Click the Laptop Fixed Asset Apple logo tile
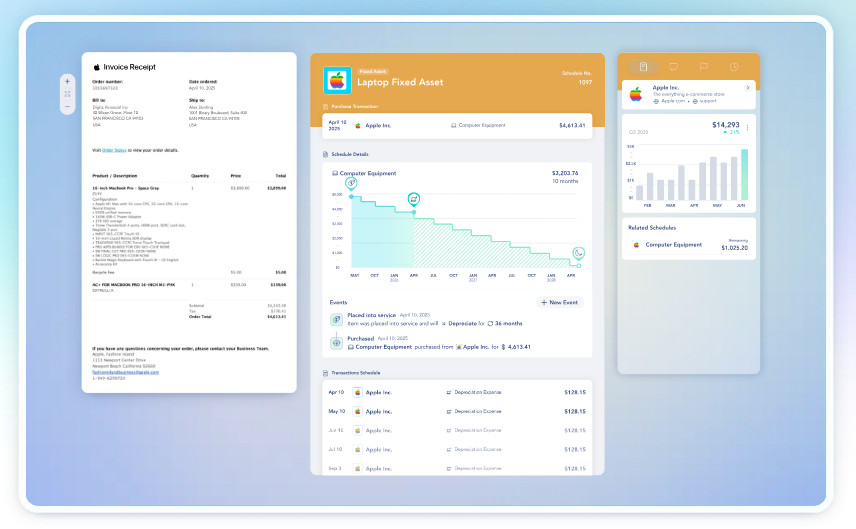The width and height of the screenshot is (856, 529). pyautogui.click(x=337, y=80)
